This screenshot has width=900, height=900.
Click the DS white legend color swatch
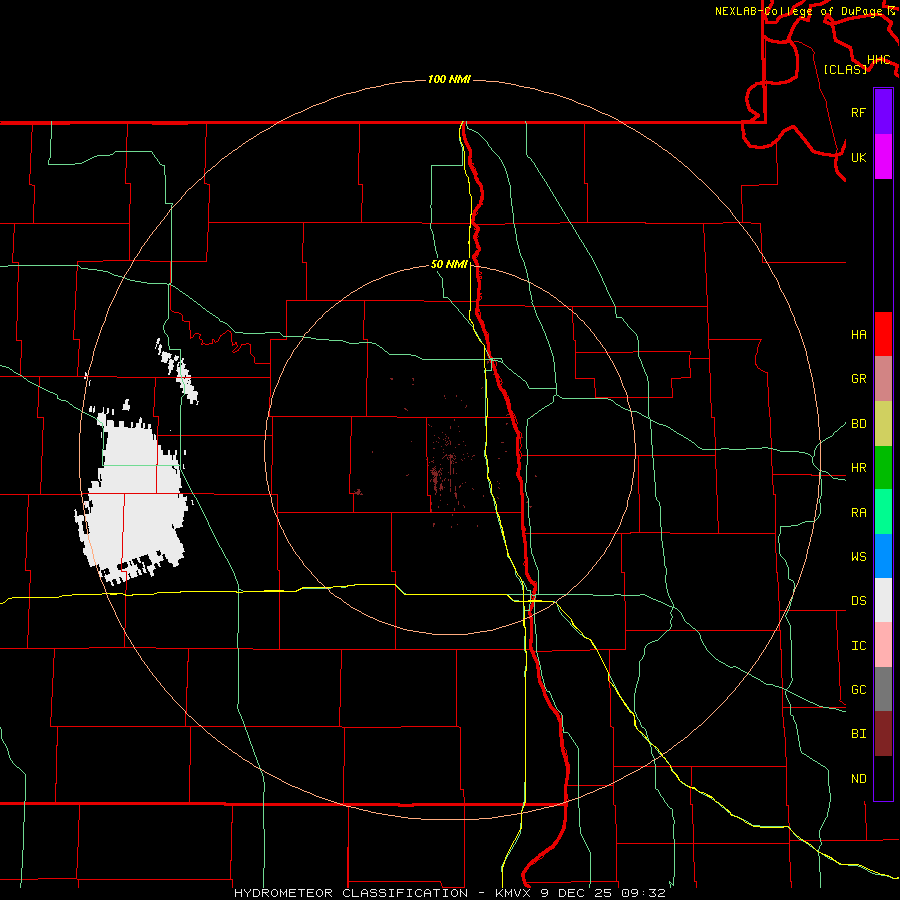tap(883, 600)
